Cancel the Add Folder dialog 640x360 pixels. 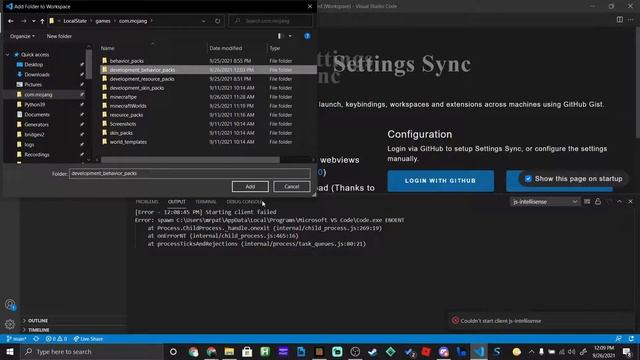pos(292,187)
